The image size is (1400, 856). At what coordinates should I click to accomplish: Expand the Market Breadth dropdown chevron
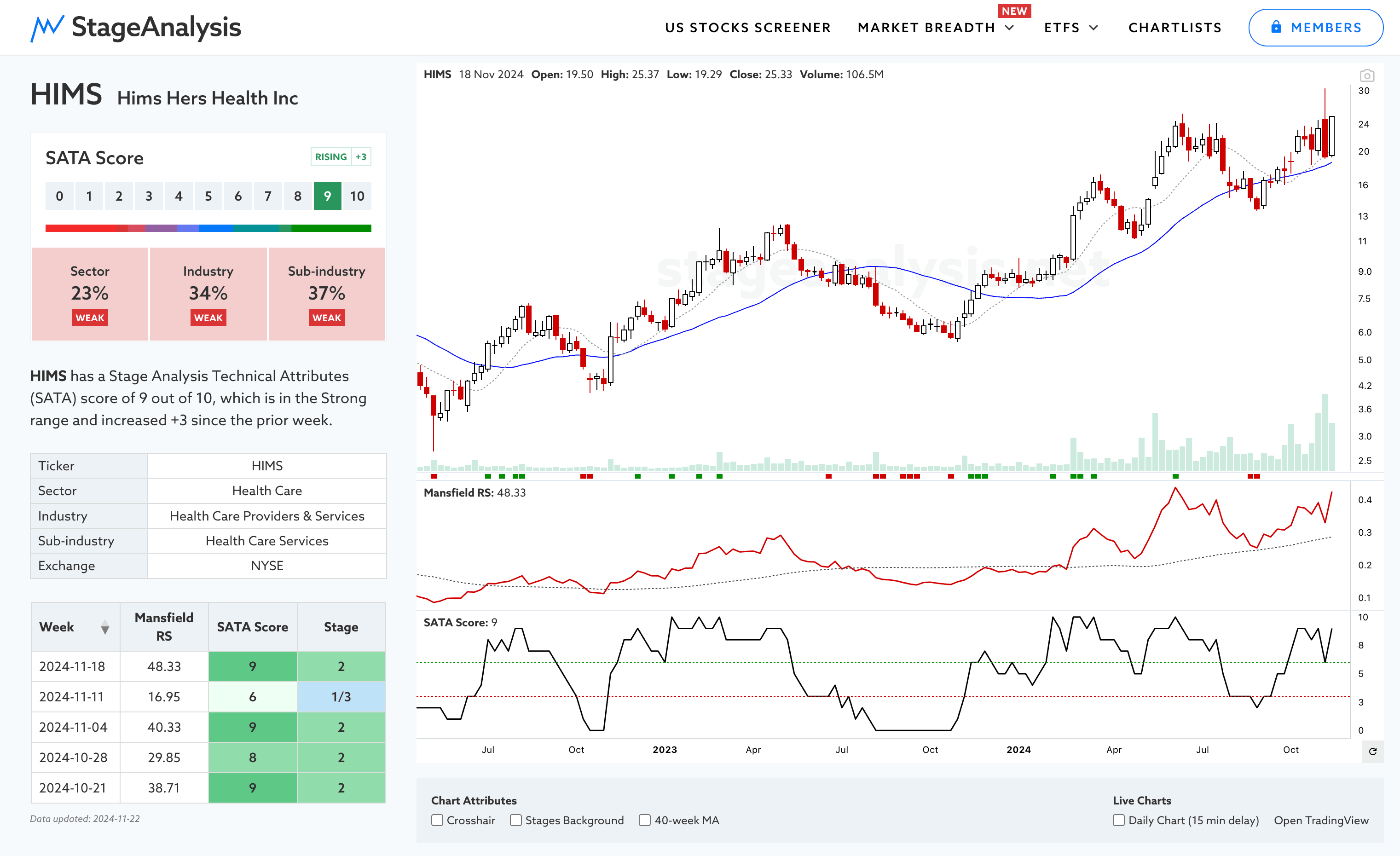(x=1009, y=28)
